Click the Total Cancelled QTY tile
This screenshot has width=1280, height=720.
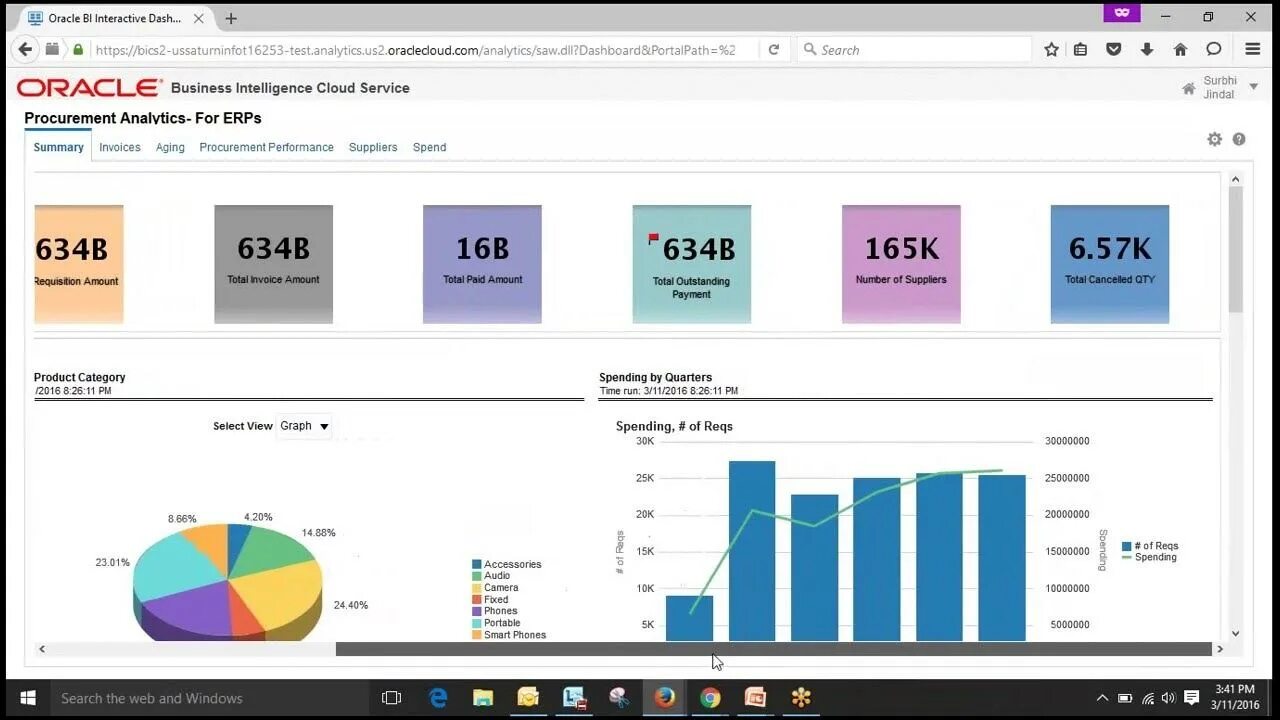coord(1110,264)
